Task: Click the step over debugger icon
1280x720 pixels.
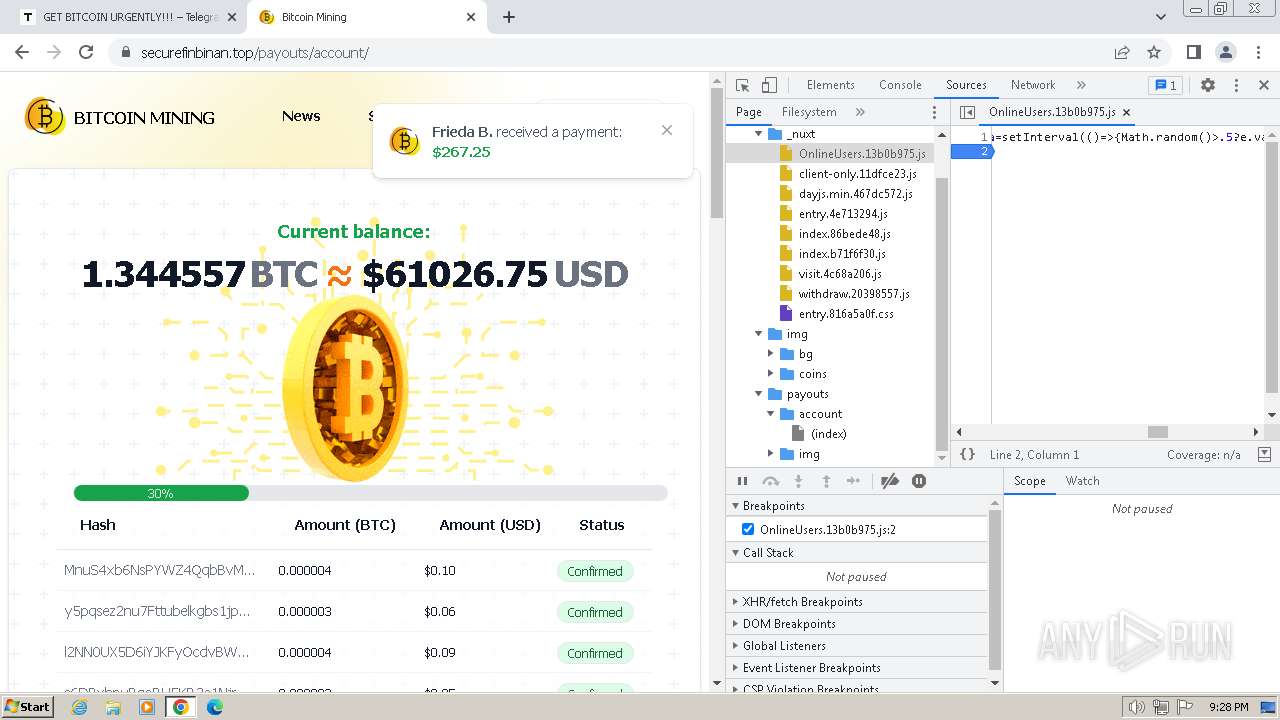Action: 770,481
